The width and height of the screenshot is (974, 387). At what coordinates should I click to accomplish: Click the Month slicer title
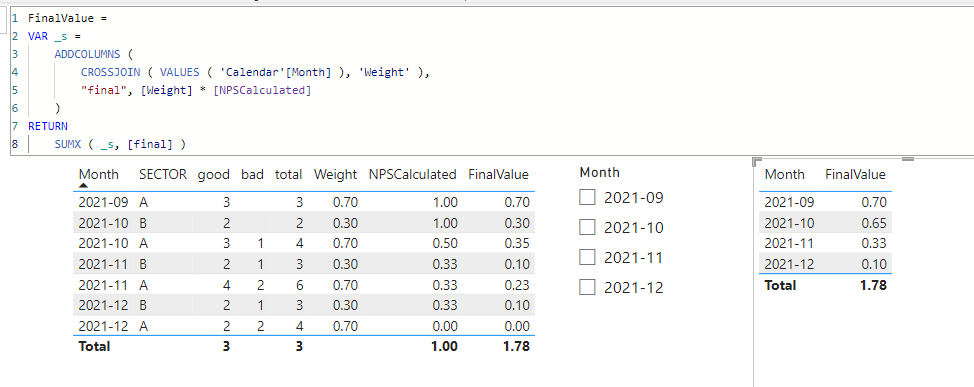[599, 173]
